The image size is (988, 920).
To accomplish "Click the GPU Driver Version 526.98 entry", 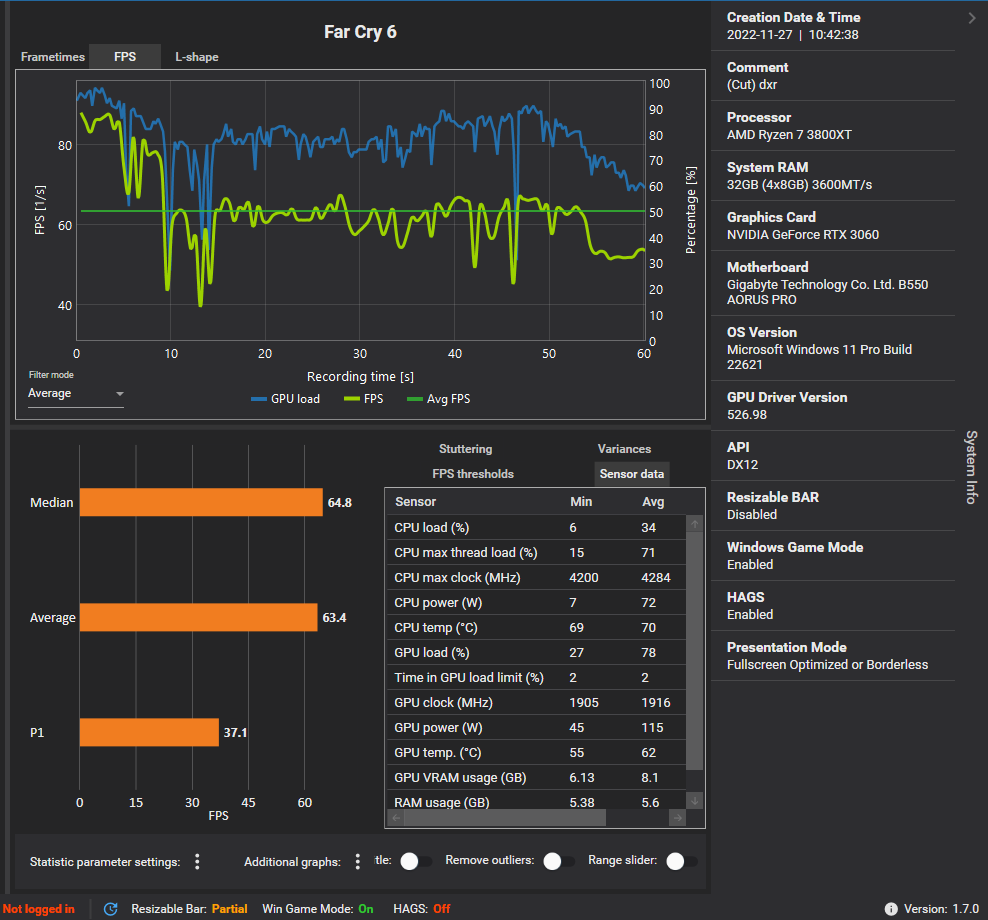I will pyautogui.click(x=833, y=406).
